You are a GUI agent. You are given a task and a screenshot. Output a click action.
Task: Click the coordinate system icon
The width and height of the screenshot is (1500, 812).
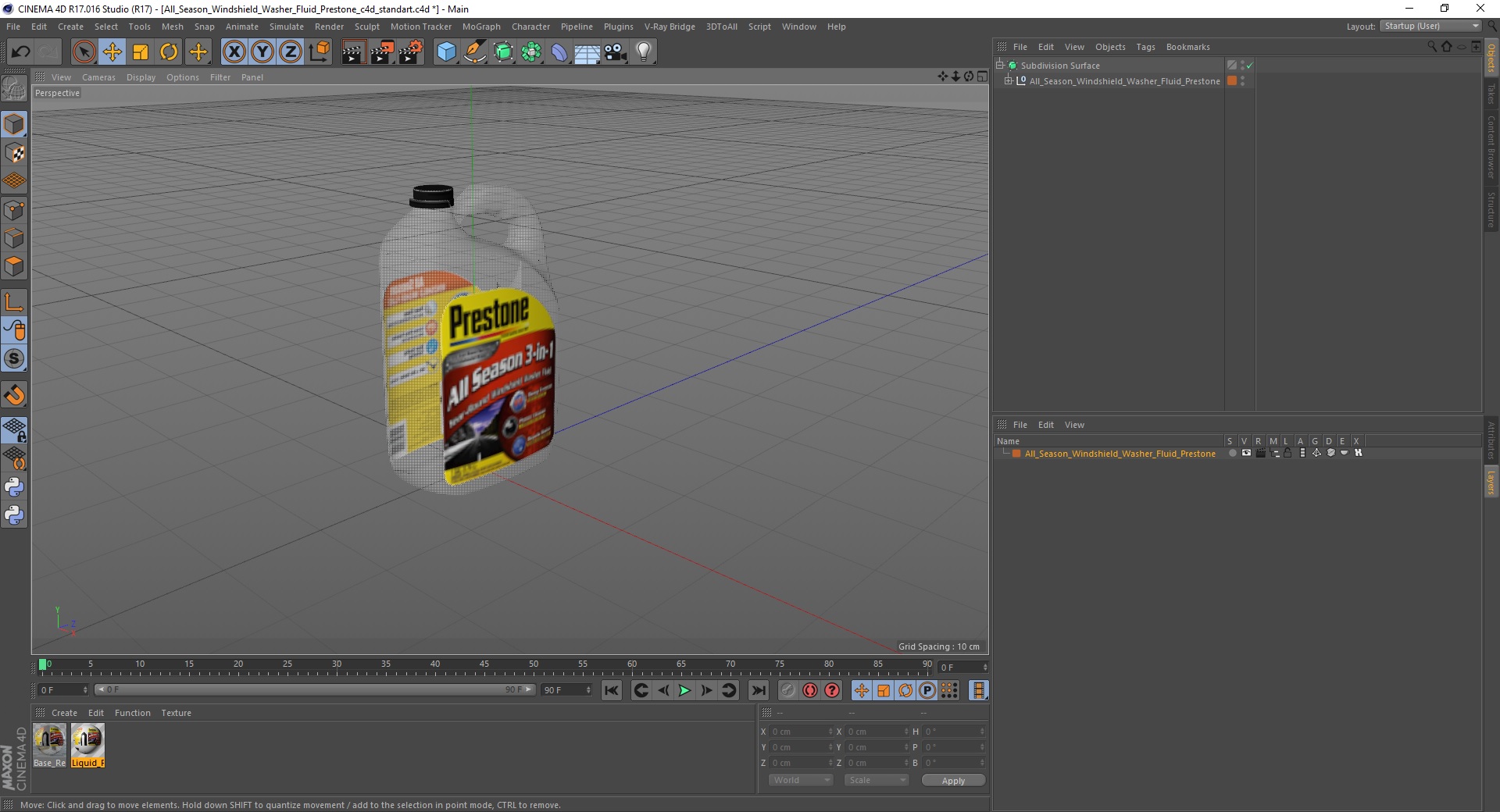pyautogui.click(x=319, y=52)
